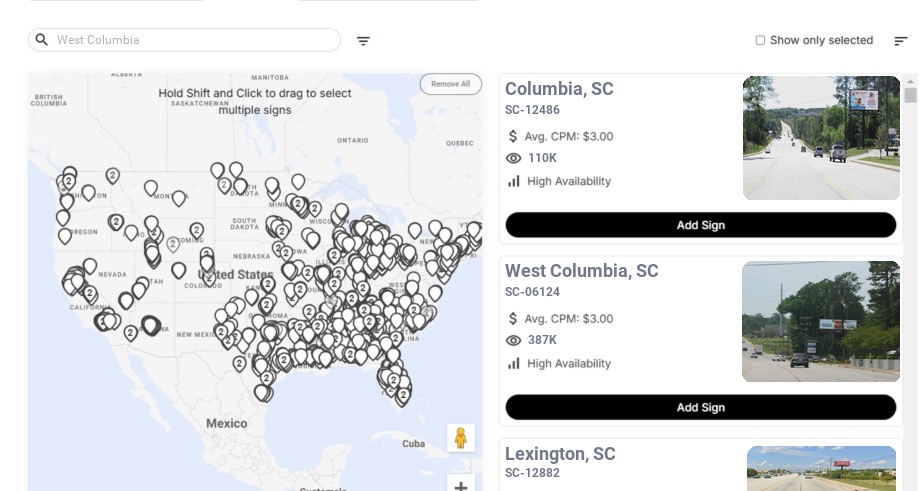Click the eye impressions icon for Columbia
The height and width of the screenshot is (491, 920).
pos(514,158)
